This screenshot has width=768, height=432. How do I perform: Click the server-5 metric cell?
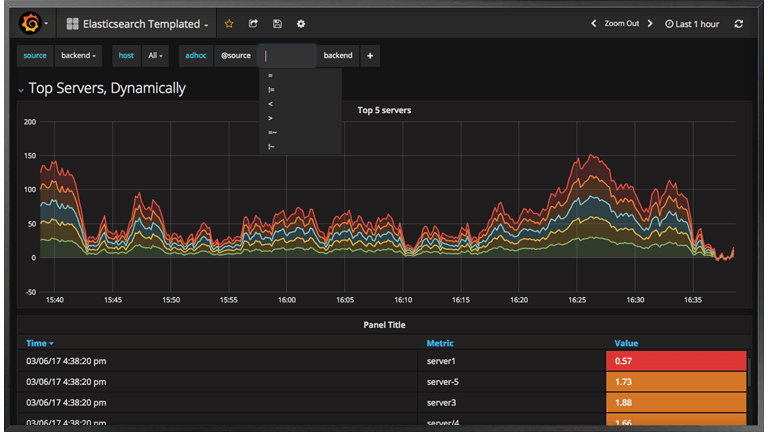point(512,382)
